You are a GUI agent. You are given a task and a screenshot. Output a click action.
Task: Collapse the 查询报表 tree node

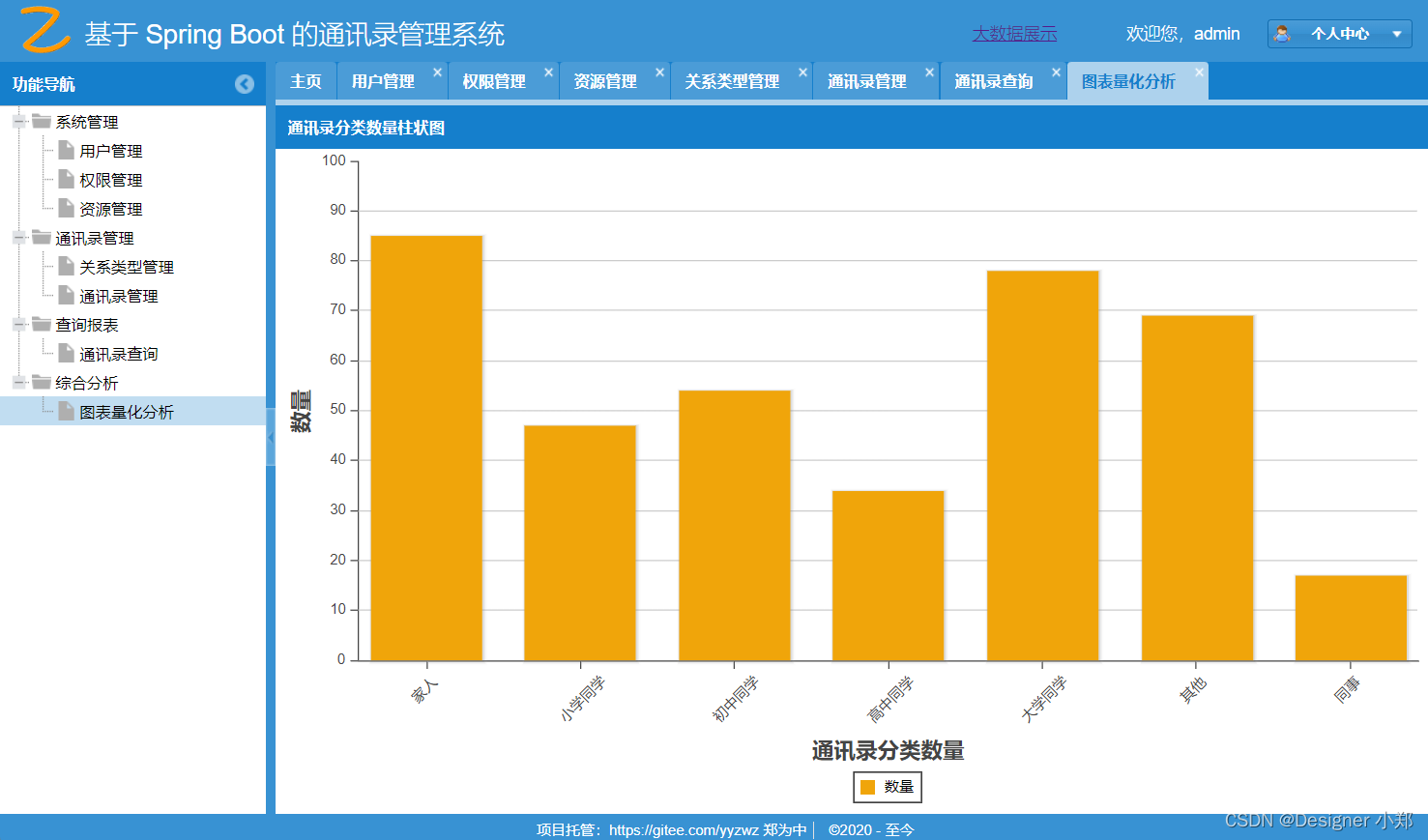click(19, 325)
